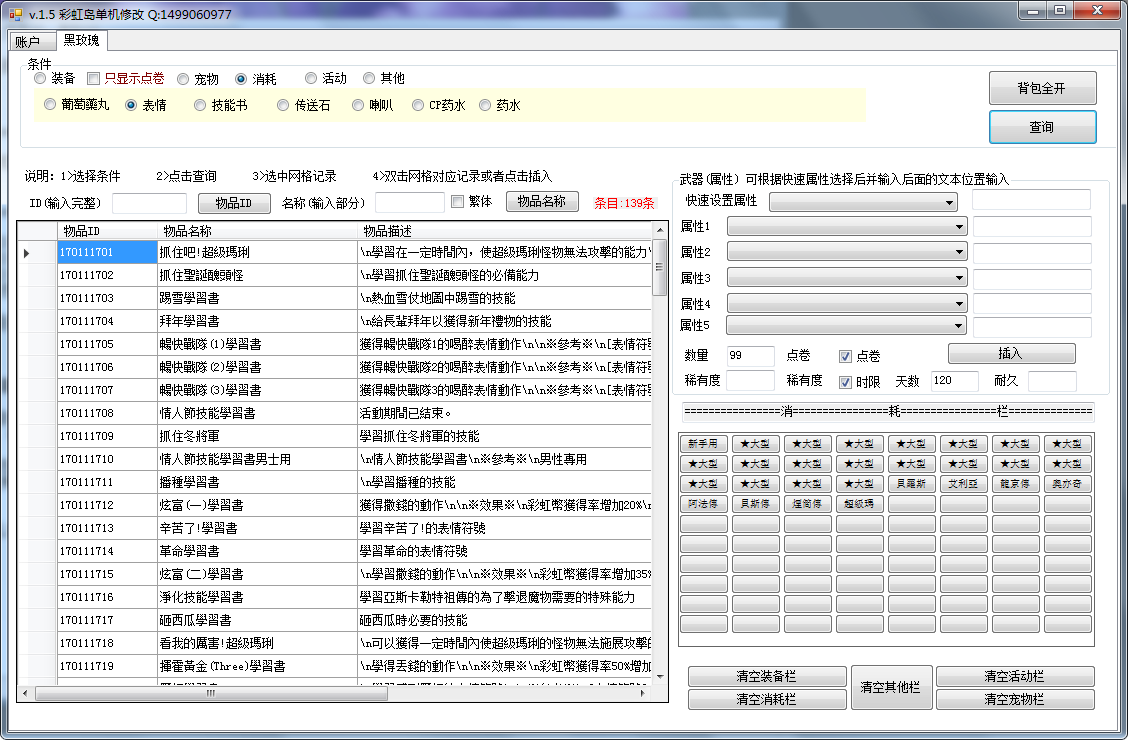Select the 奧亦奇 inventory slot
Image resolution: width=1128 pixels, height=740 pixels.
pyautogui.click(x=1068, y=484)
